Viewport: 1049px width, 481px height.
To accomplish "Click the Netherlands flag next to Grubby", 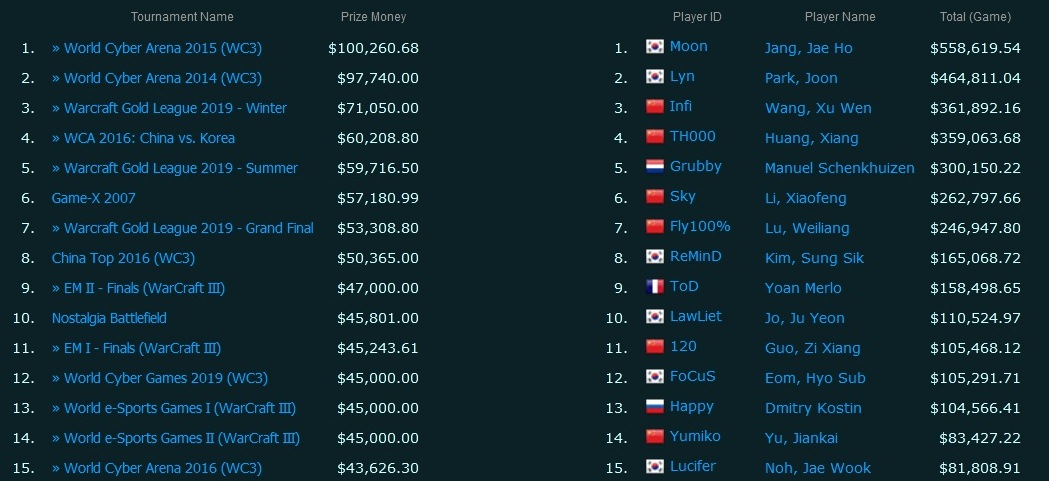I will 654,166.
